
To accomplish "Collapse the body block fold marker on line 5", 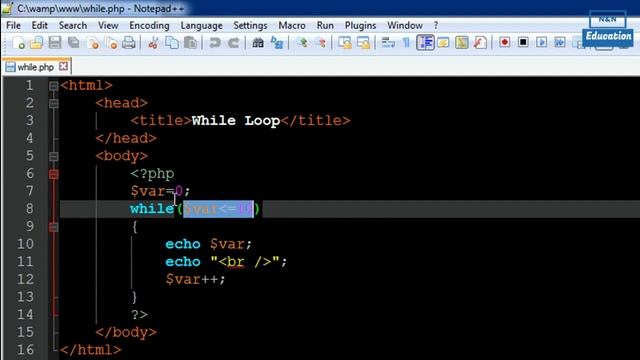I will point(53,156).
